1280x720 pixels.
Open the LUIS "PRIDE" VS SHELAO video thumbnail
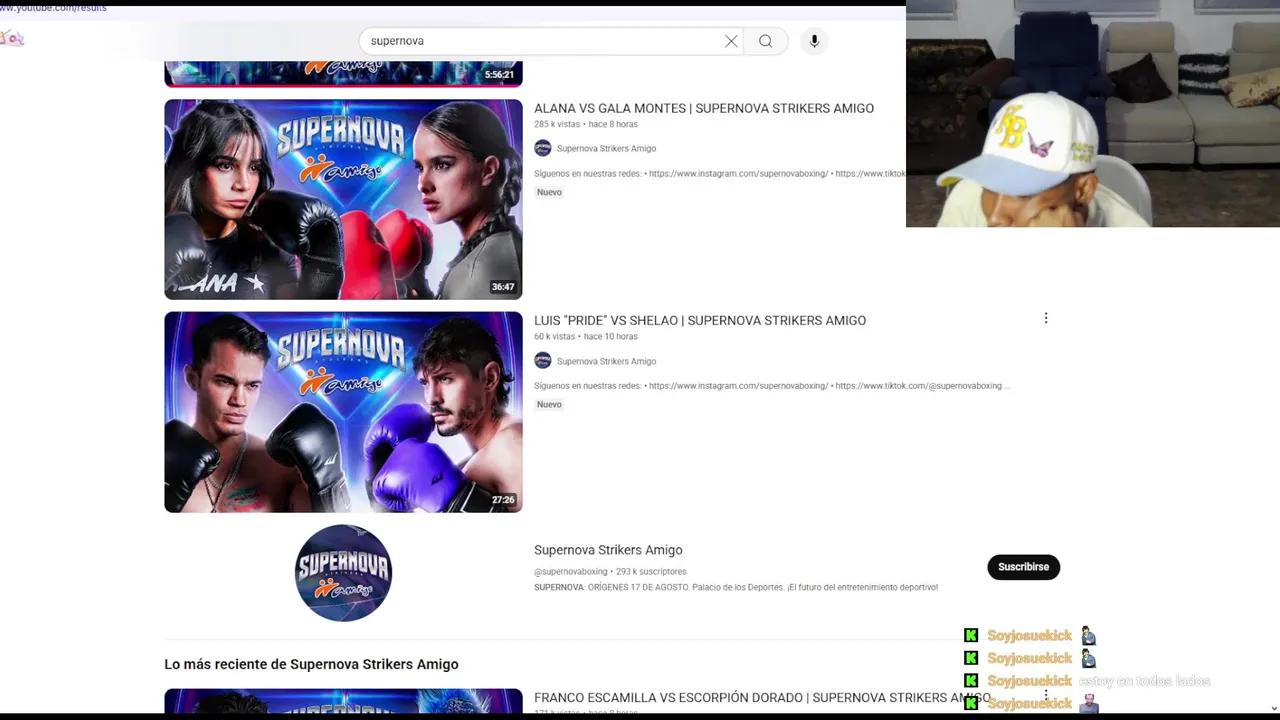(x=343, y=412)
